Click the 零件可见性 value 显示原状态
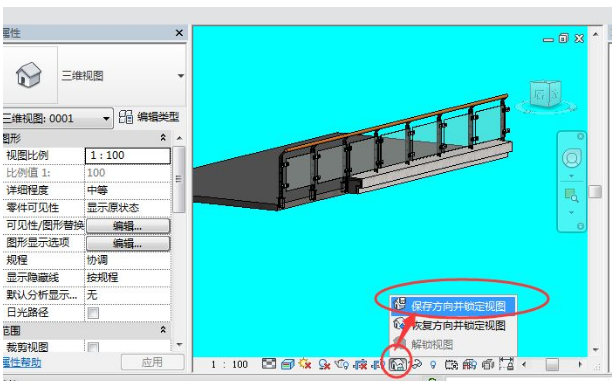The height and width of the screenshot is (381, 614). 128,208
